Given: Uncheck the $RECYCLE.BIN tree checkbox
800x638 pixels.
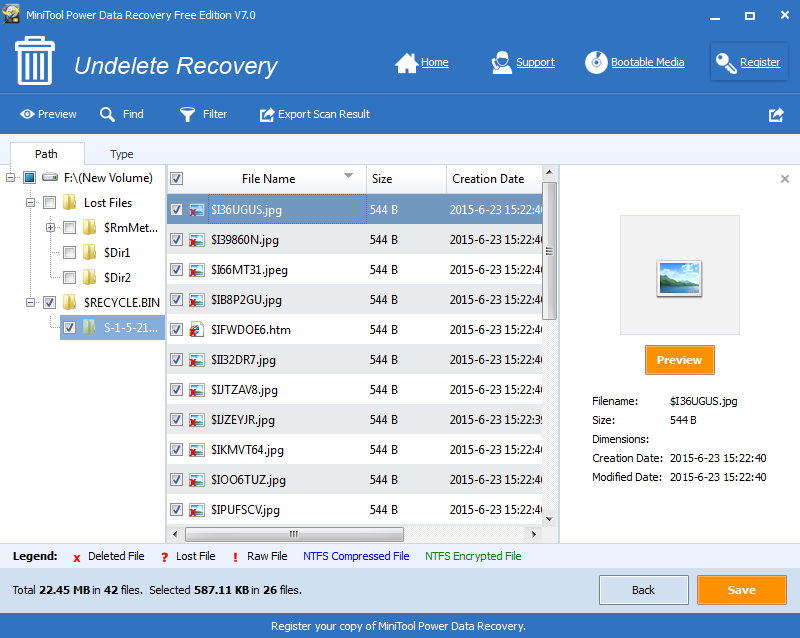Looking at the screenshot, I should click(x=49, y=302).
